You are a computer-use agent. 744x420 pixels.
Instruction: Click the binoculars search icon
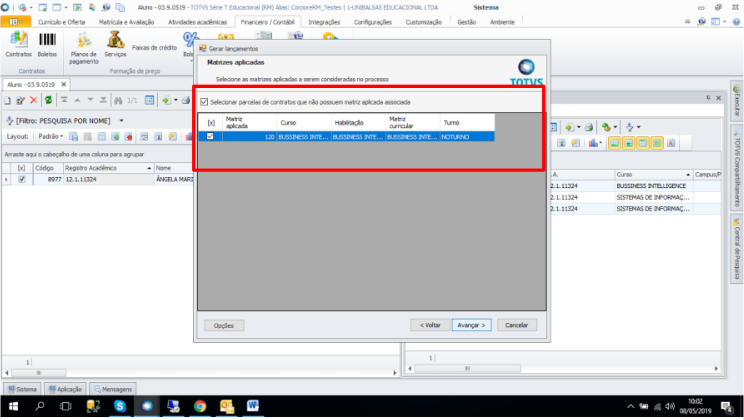(117, 101)
